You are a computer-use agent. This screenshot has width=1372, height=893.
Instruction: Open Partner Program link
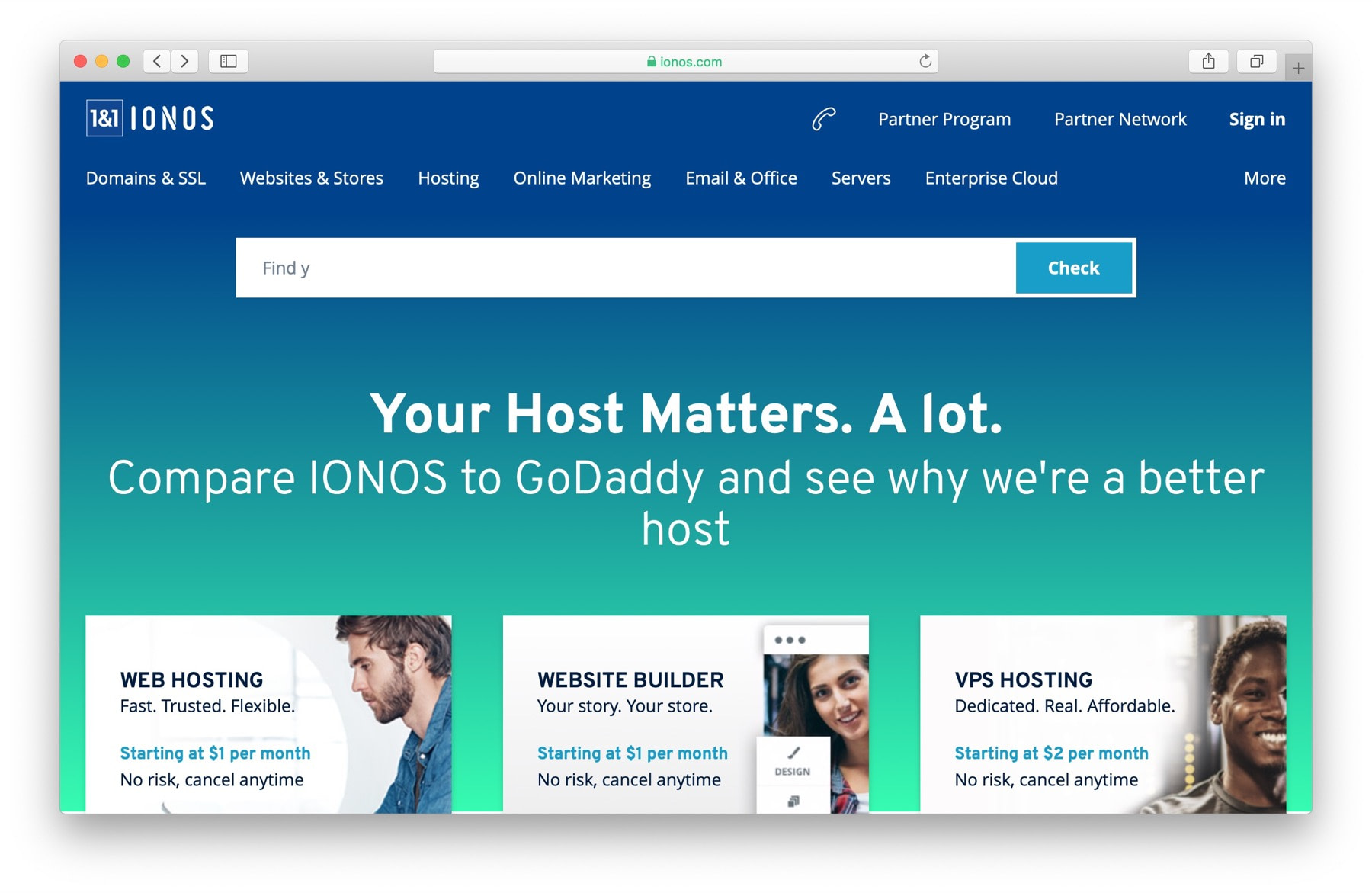pyautogui.click(x=944, y=119)
